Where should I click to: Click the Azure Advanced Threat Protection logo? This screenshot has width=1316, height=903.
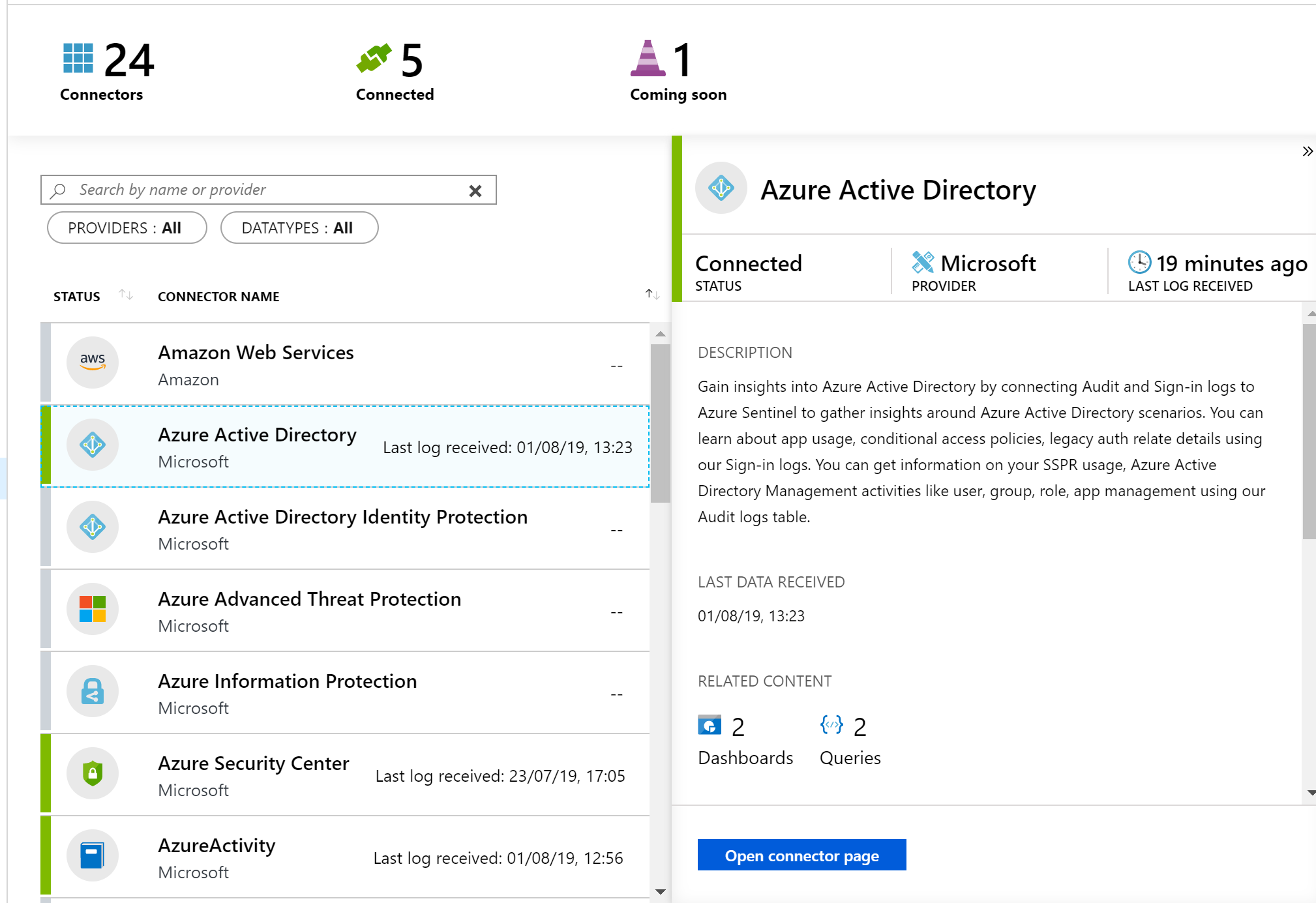pos(93,609)
